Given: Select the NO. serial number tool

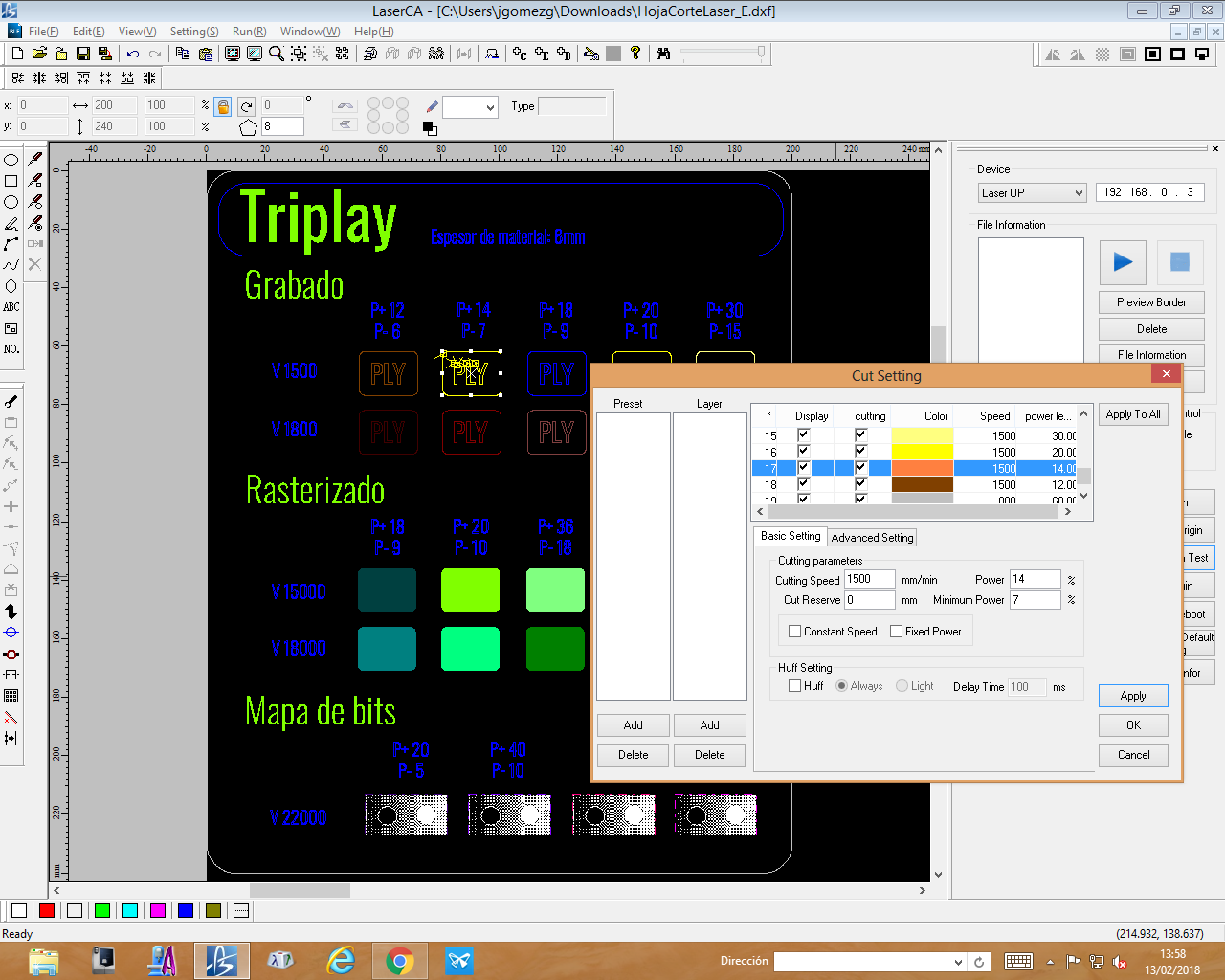Looking at the screenshot, I should pyautogui.click(x=11, y=349).
